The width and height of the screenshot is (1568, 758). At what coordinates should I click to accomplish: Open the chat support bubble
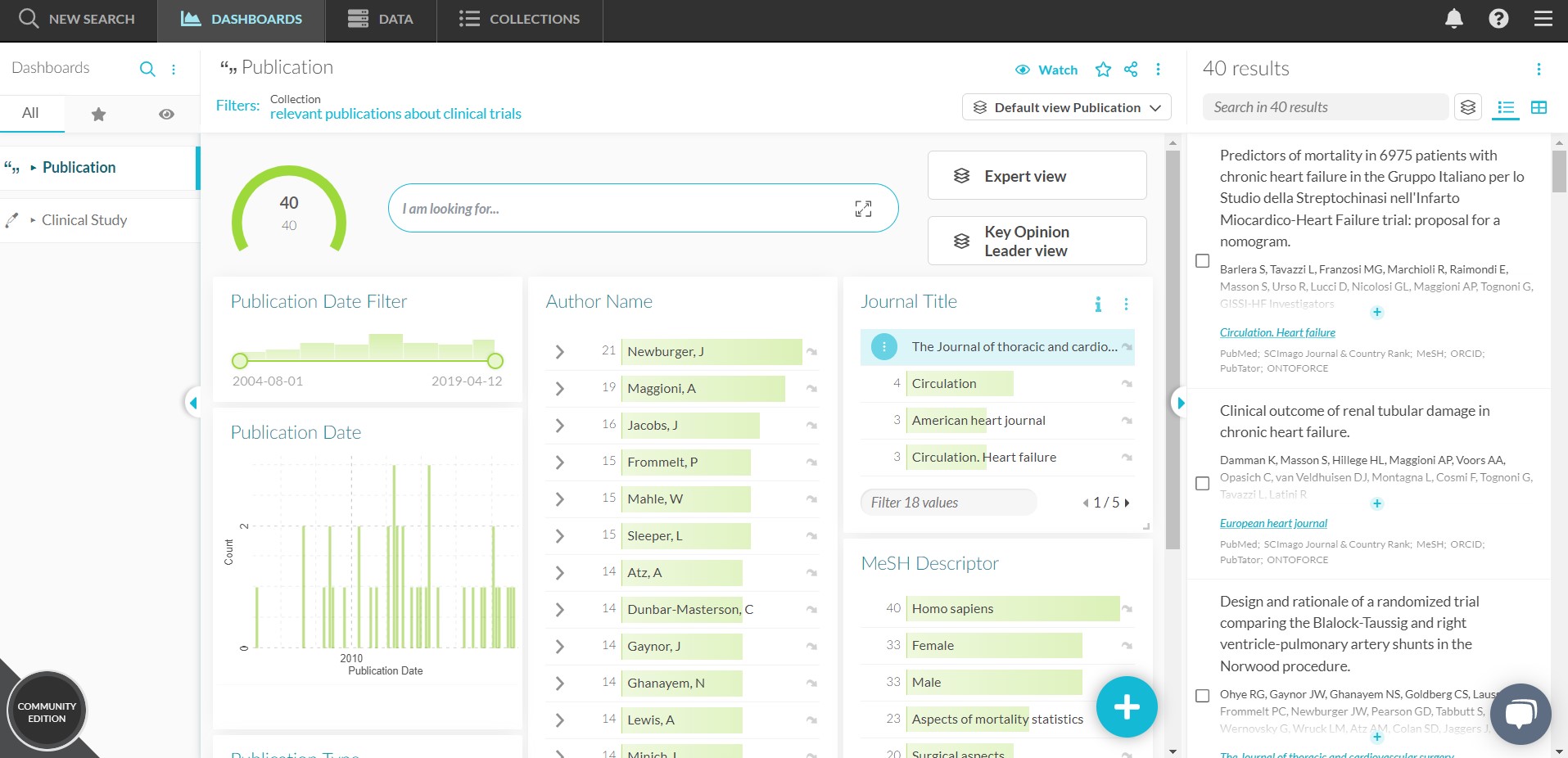[x=1521, y=714]
